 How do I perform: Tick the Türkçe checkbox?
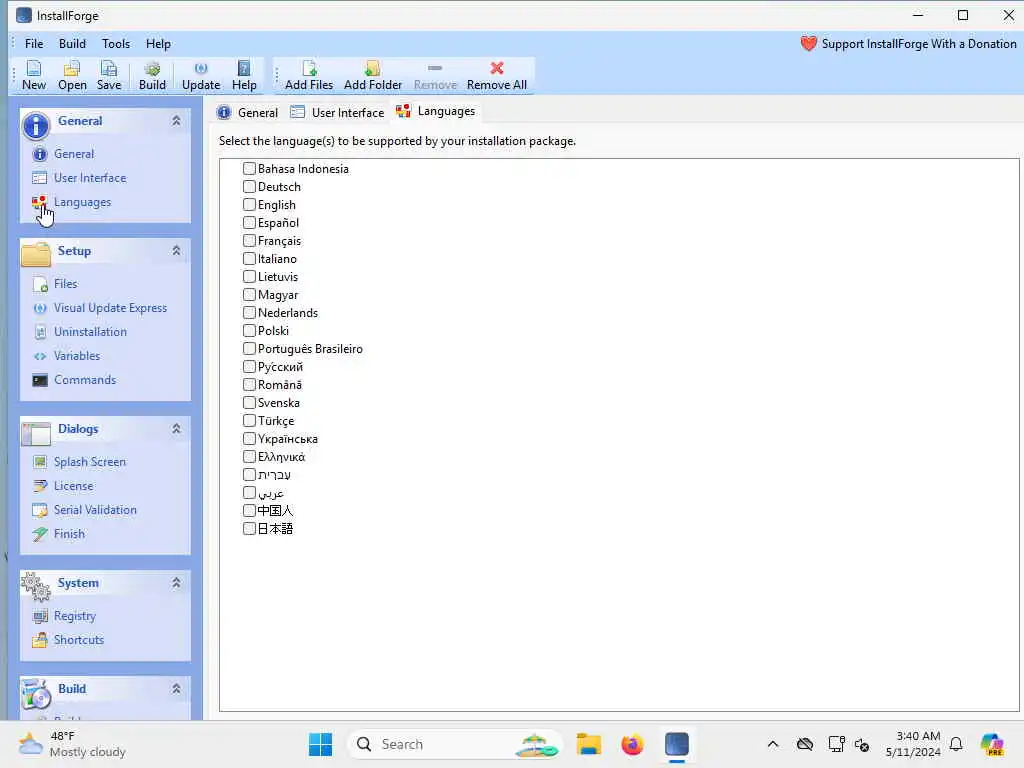(x=249, y=421)
